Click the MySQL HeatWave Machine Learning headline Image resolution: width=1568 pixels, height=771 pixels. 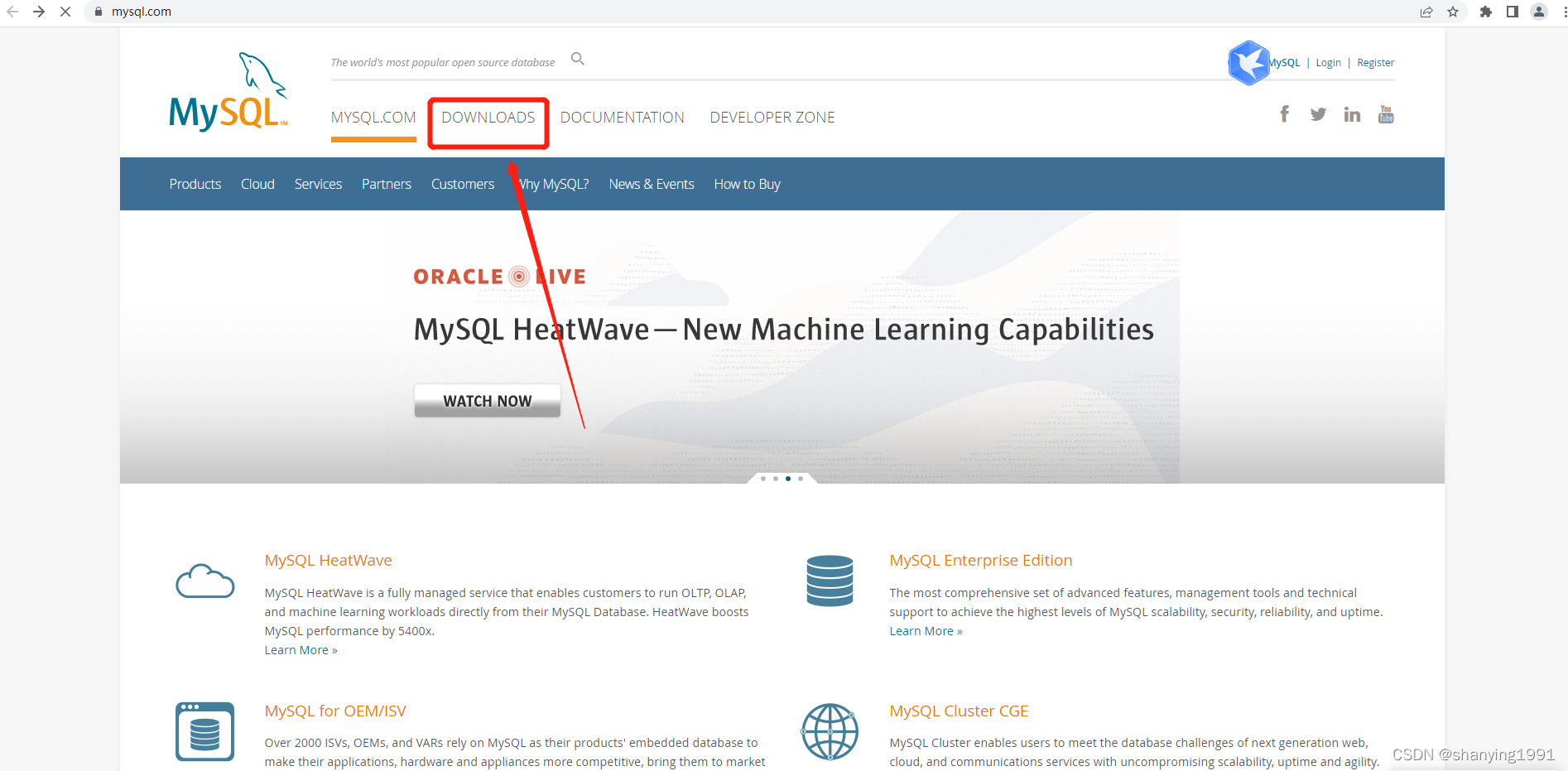click(783, 330)
